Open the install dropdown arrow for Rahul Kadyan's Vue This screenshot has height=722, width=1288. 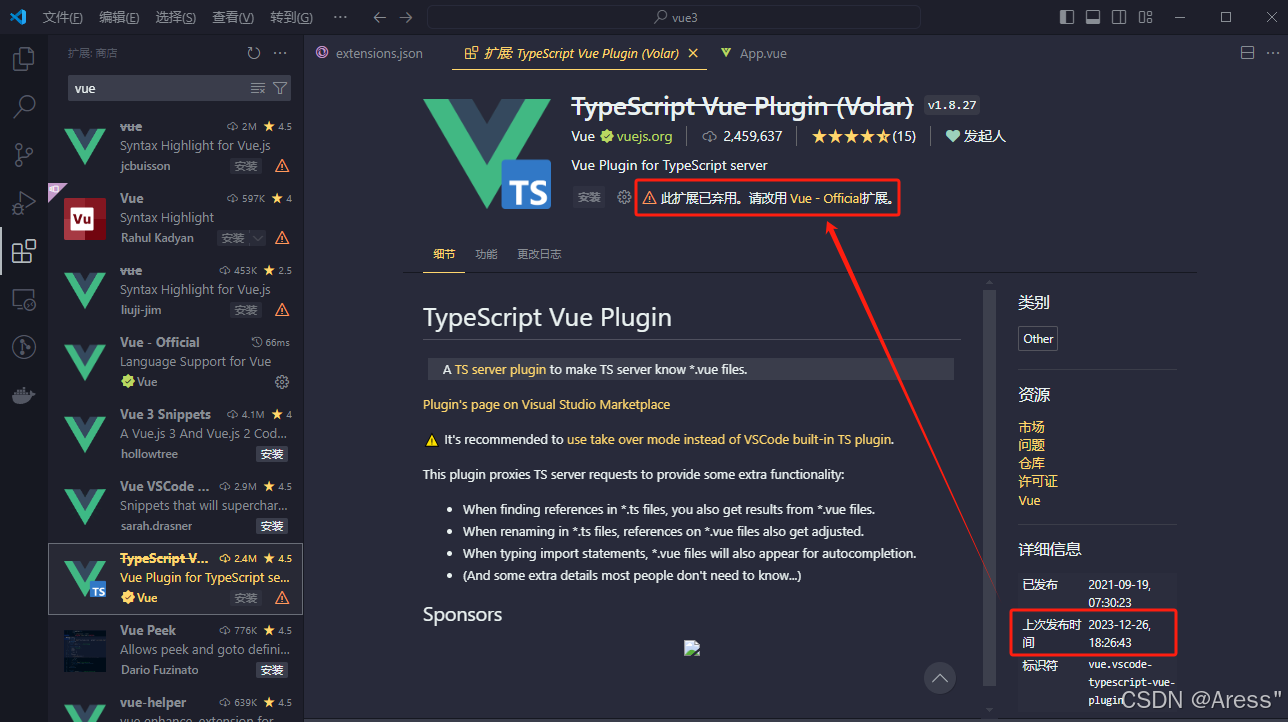click(x=258, y=238)
